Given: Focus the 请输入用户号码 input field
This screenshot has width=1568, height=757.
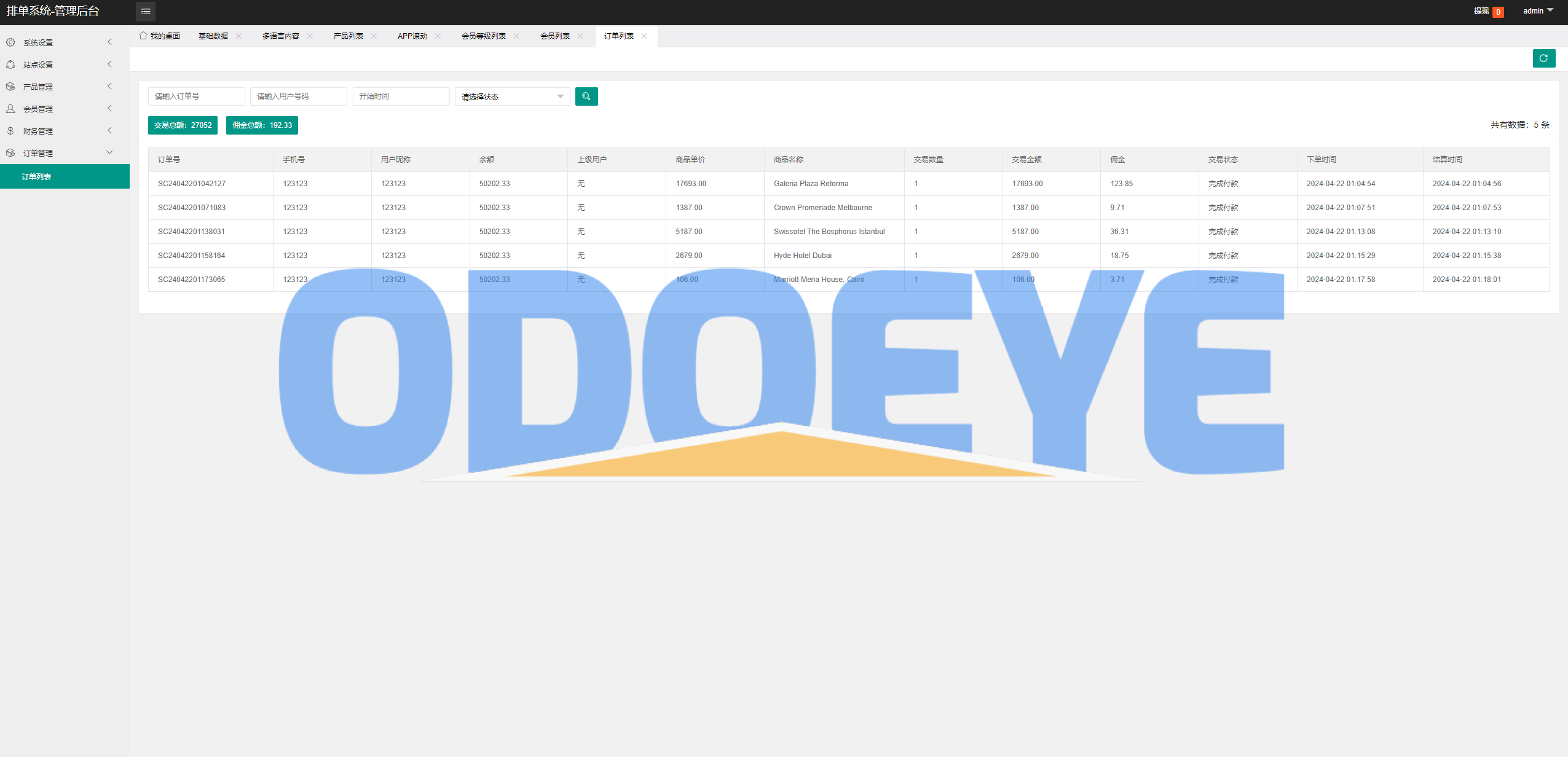Looking at the screenshot, I should pos(299,96).
